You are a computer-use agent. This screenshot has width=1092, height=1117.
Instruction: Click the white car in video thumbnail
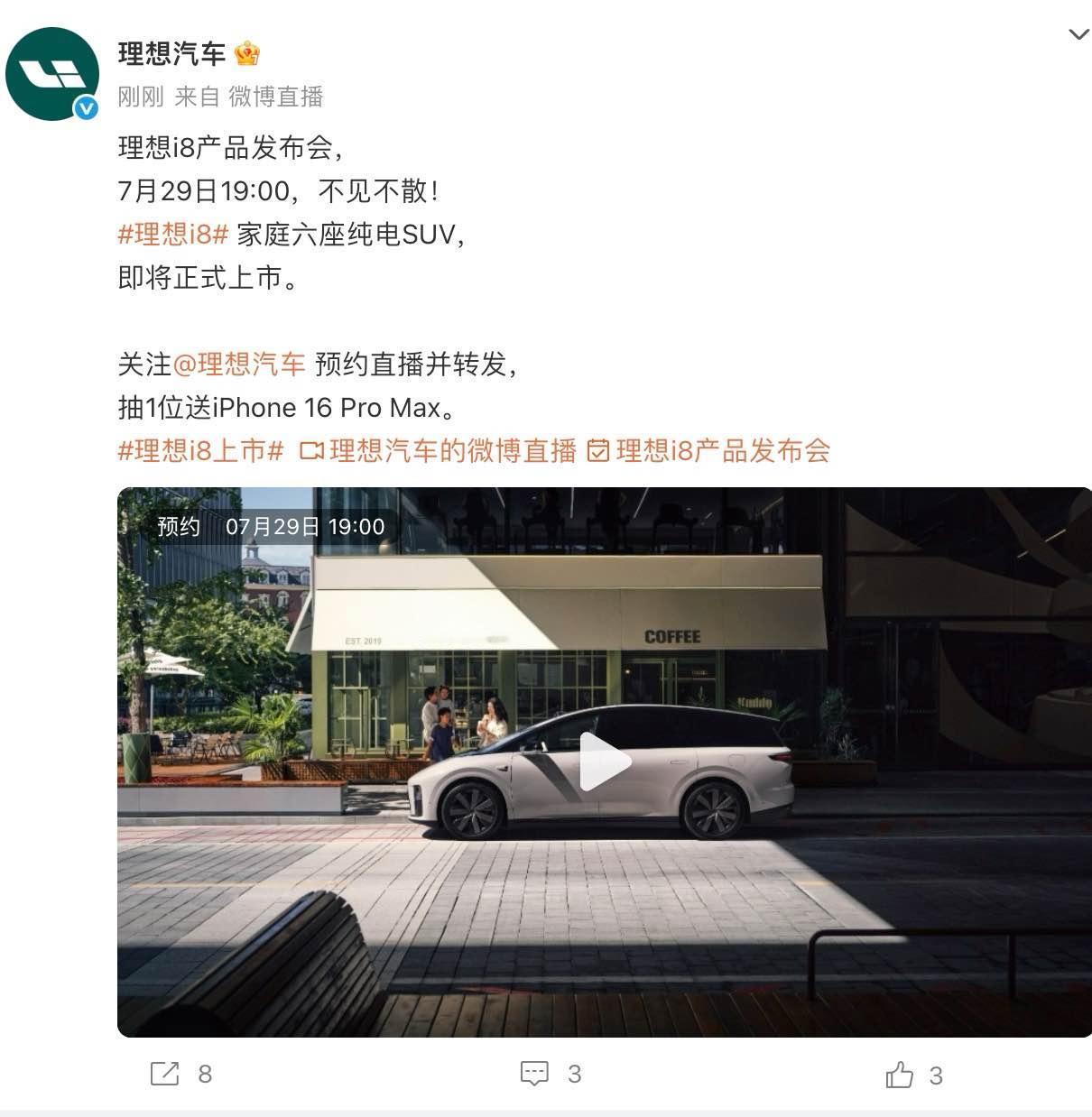[600, 771]
